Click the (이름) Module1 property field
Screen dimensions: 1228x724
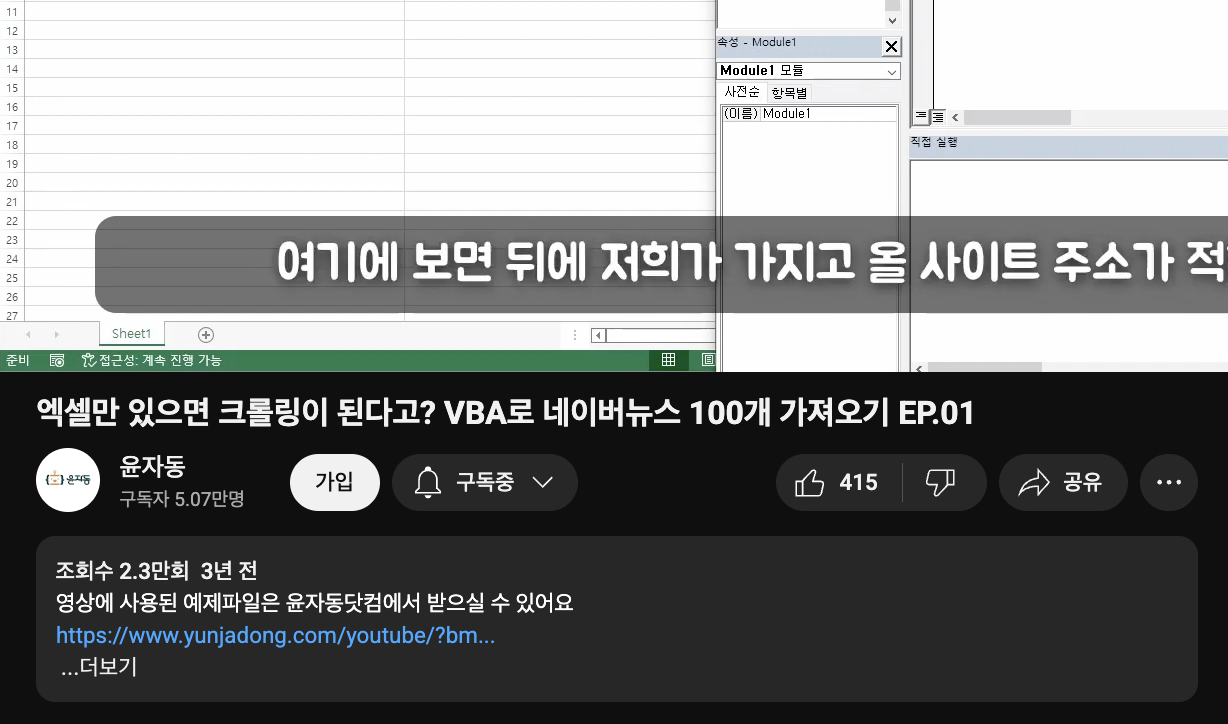(809, 114)
